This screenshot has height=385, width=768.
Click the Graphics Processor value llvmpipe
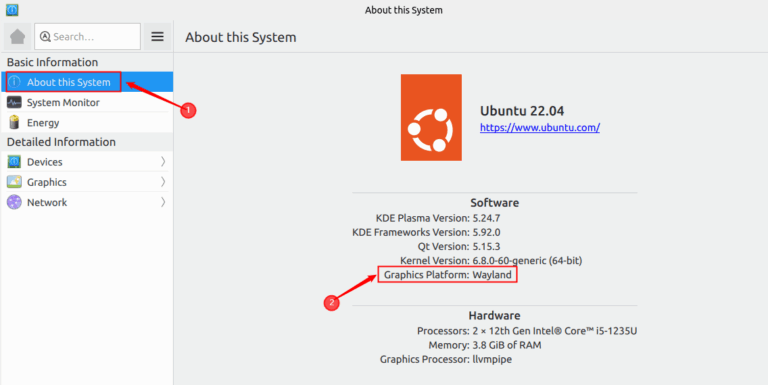pyautogui.click(x=492, y=360)
